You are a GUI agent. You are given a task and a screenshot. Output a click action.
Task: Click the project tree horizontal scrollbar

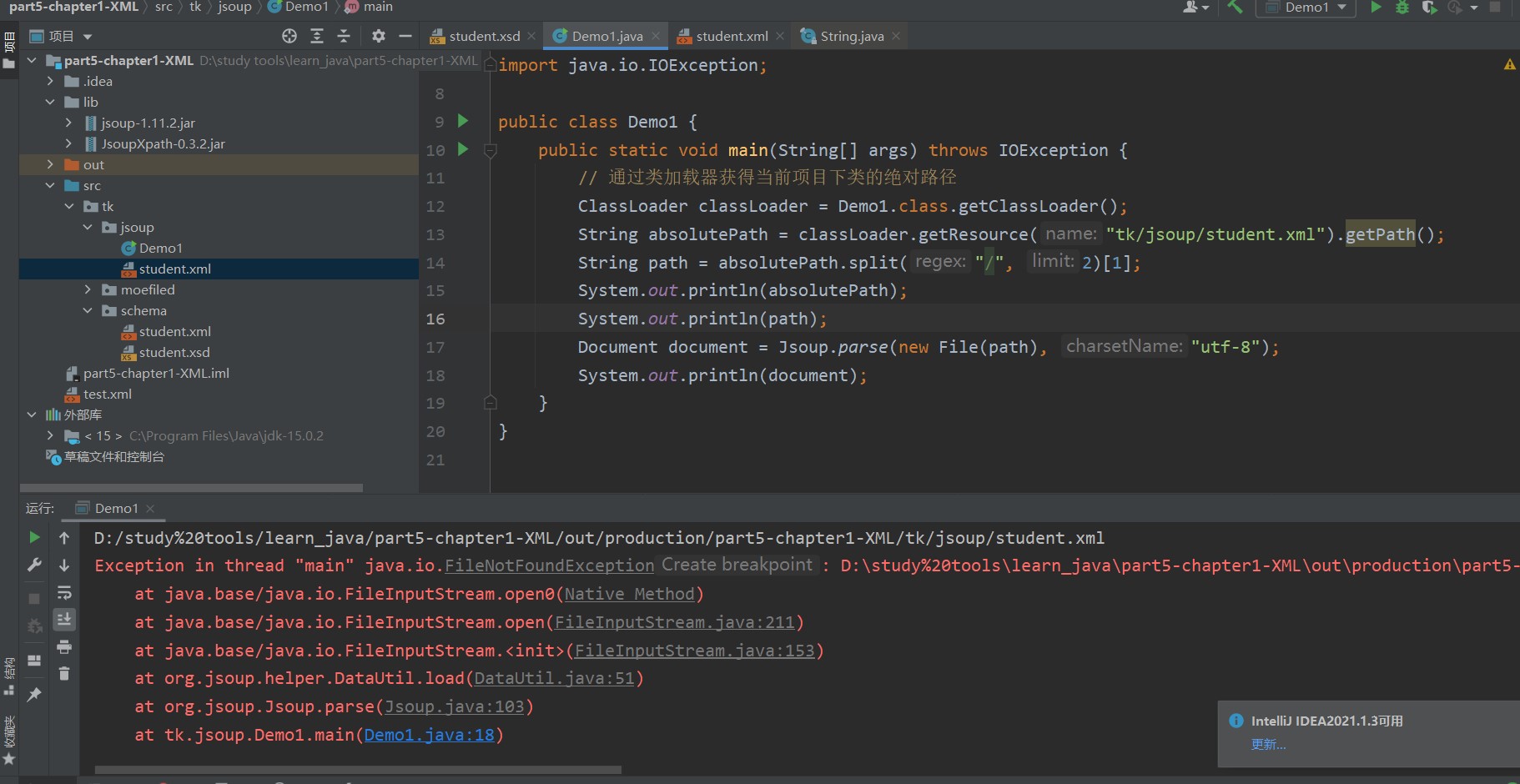(x=191, y=487)
